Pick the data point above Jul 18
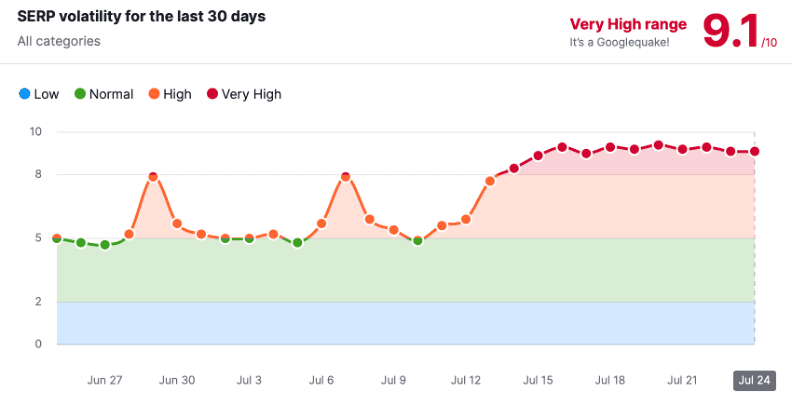Screen dimensions: 792x406 610,147
